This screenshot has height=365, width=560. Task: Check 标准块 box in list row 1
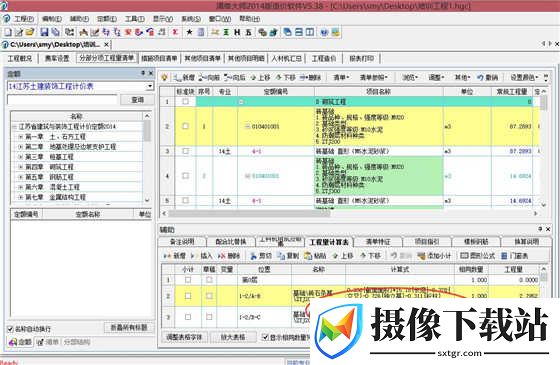point(185,101)
